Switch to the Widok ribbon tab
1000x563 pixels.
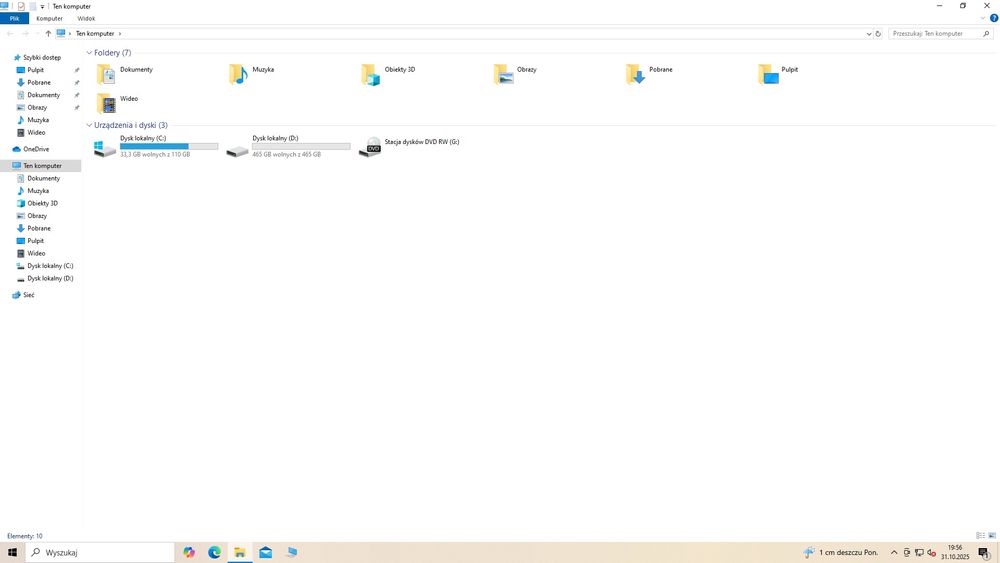pyautogui.click(x=86, y=18)
